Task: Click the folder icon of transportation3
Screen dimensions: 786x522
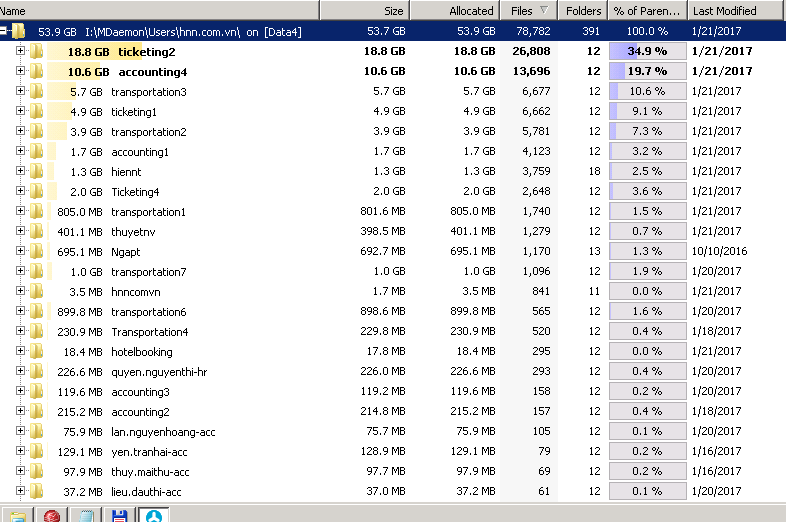Action: coord(37,91)
